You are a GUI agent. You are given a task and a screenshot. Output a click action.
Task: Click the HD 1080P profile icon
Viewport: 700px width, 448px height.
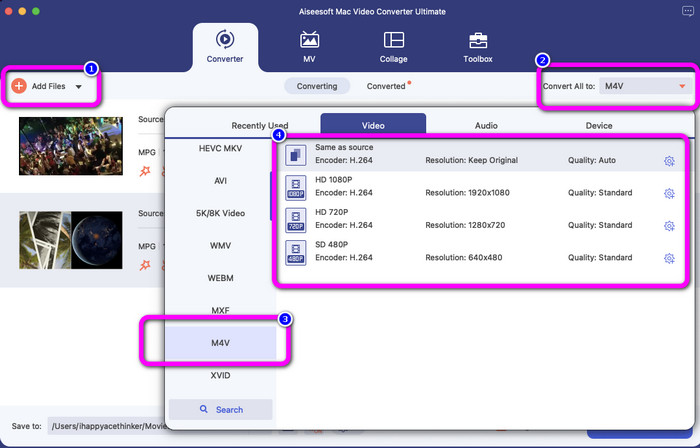click(x=296, y=187)
